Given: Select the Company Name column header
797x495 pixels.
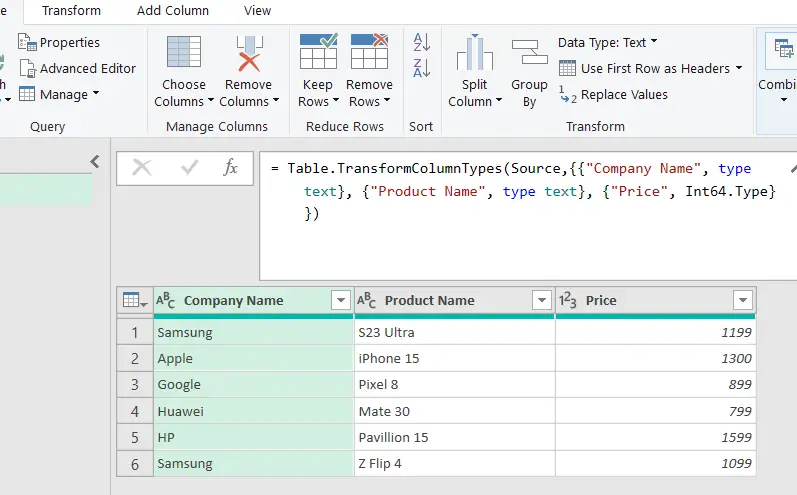Looking at the screenshot, I should pos(233,300).
